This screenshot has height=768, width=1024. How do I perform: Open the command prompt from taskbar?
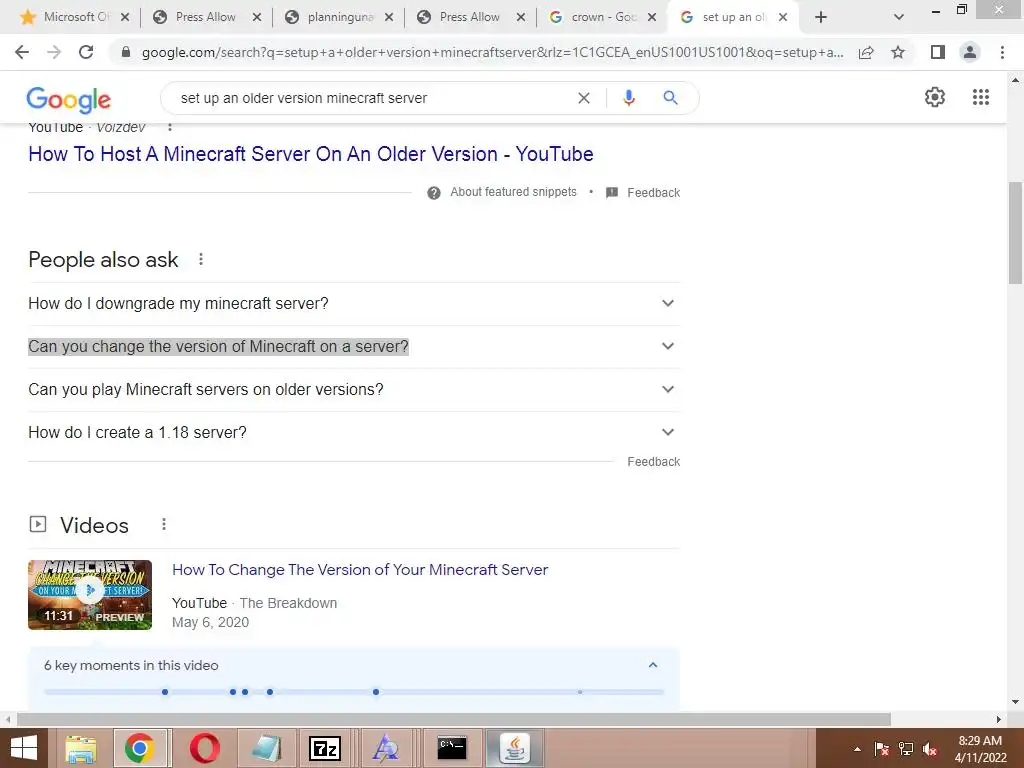coord(452,748)
